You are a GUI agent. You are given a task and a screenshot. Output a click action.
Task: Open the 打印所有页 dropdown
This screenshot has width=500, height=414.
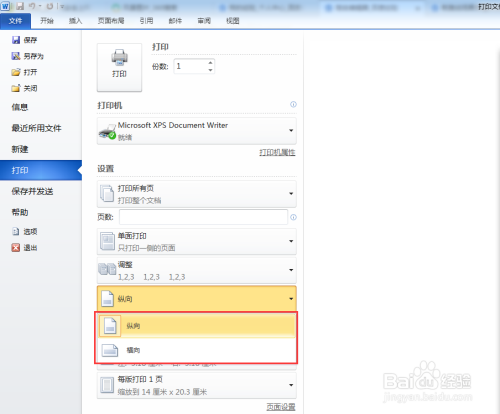pyautogui.click(x=197, y=194)
